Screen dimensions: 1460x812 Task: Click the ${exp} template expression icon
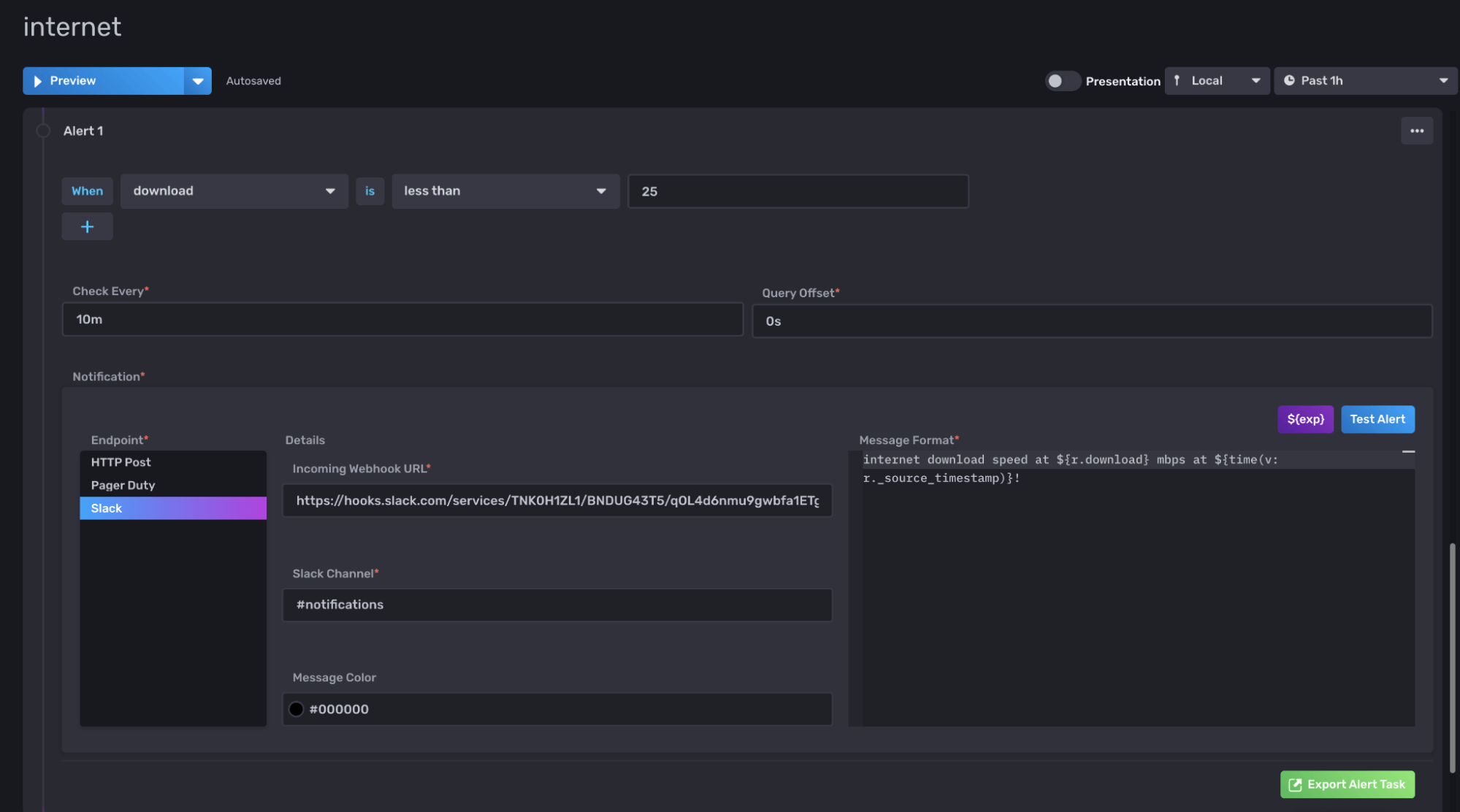[1305, 418]
